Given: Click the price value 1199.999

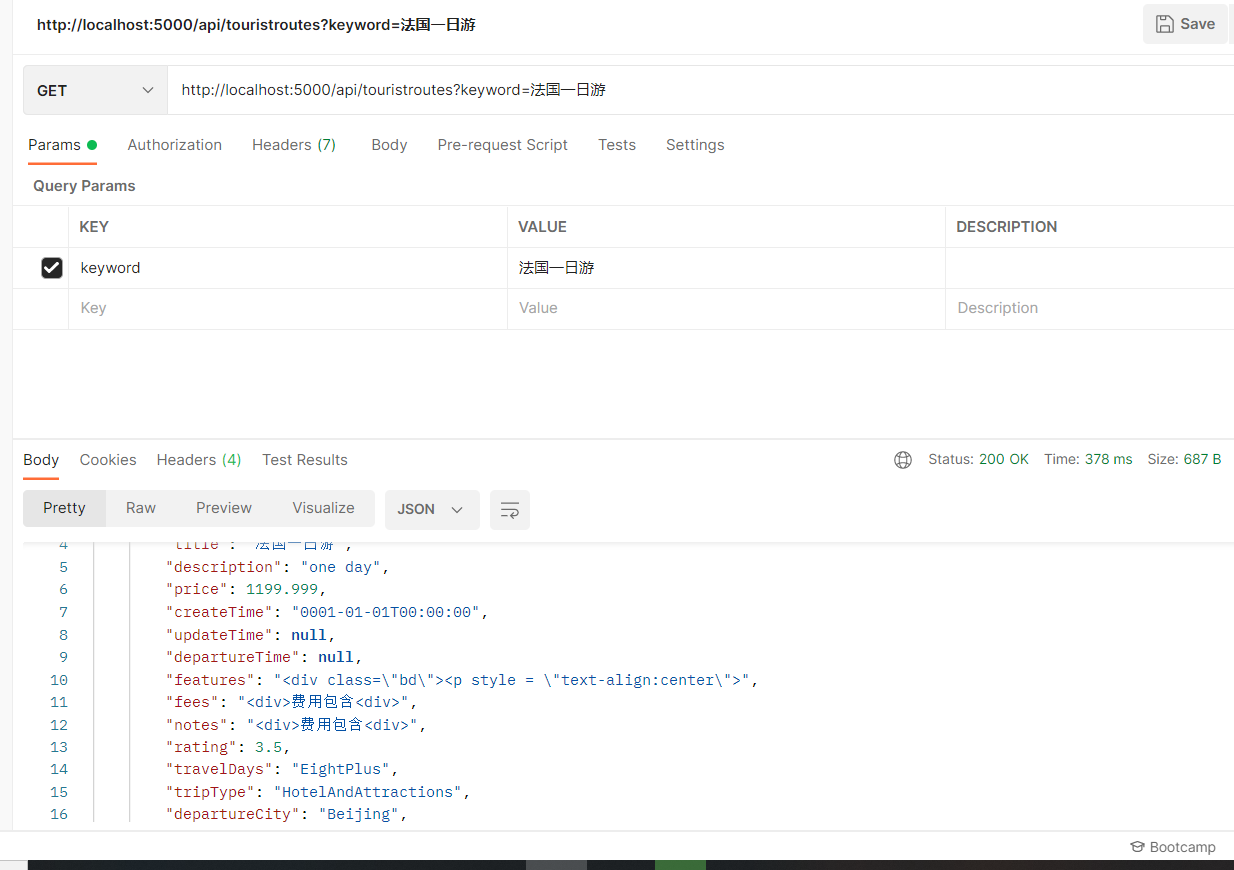Looking at the screenshot, I should click(x=282, y=589).
